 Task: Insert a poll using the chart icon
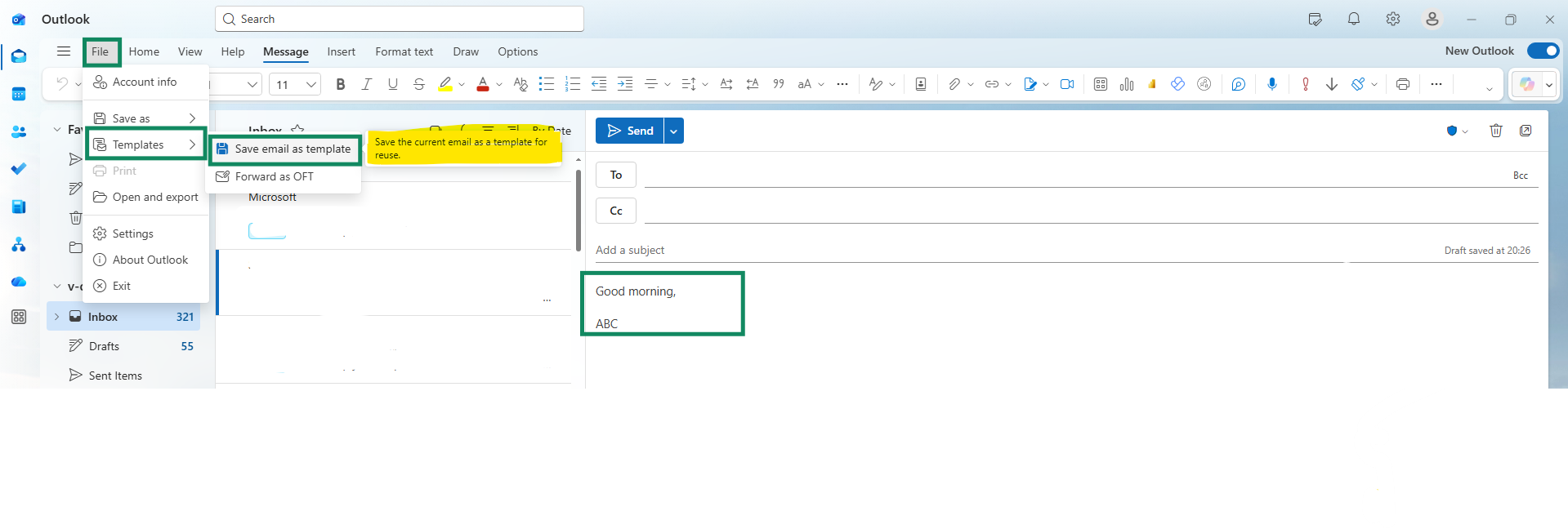click(x=1127, y=84)
